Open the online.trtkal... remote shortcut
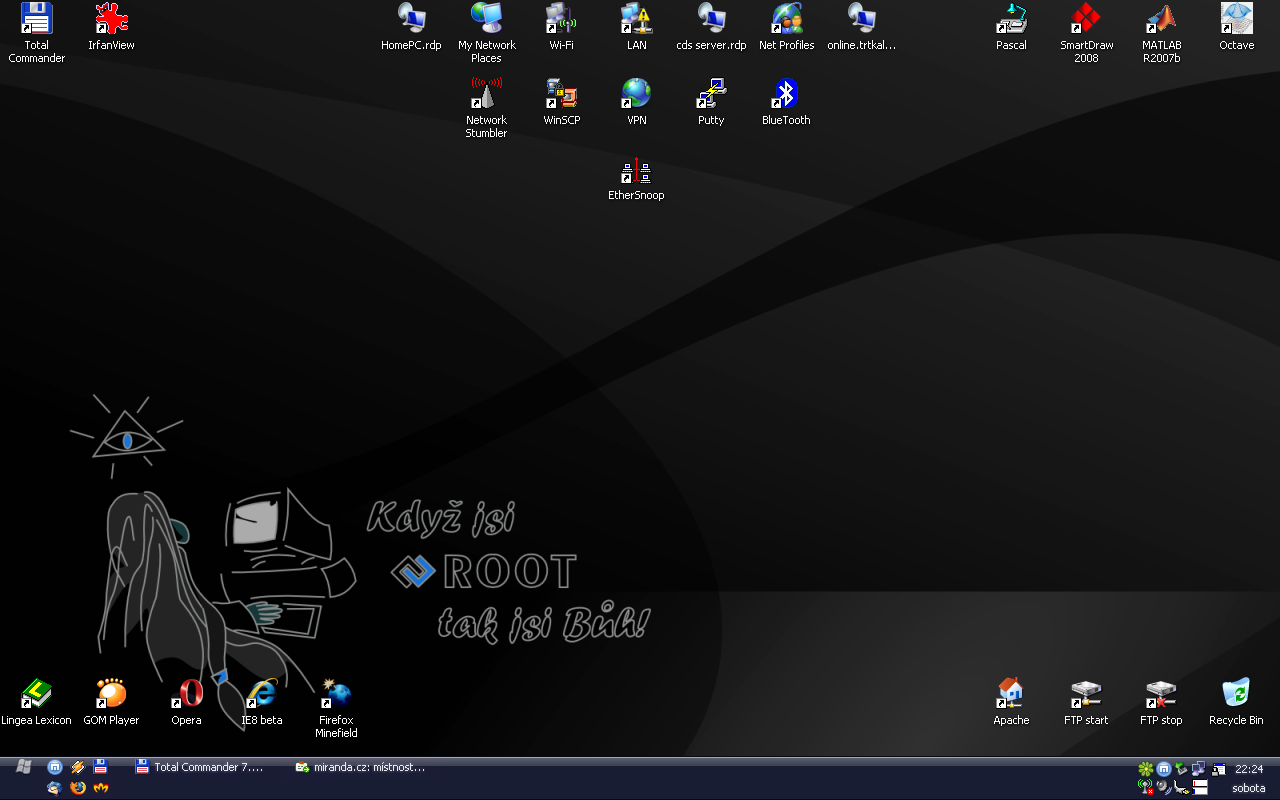 point(861,27)
